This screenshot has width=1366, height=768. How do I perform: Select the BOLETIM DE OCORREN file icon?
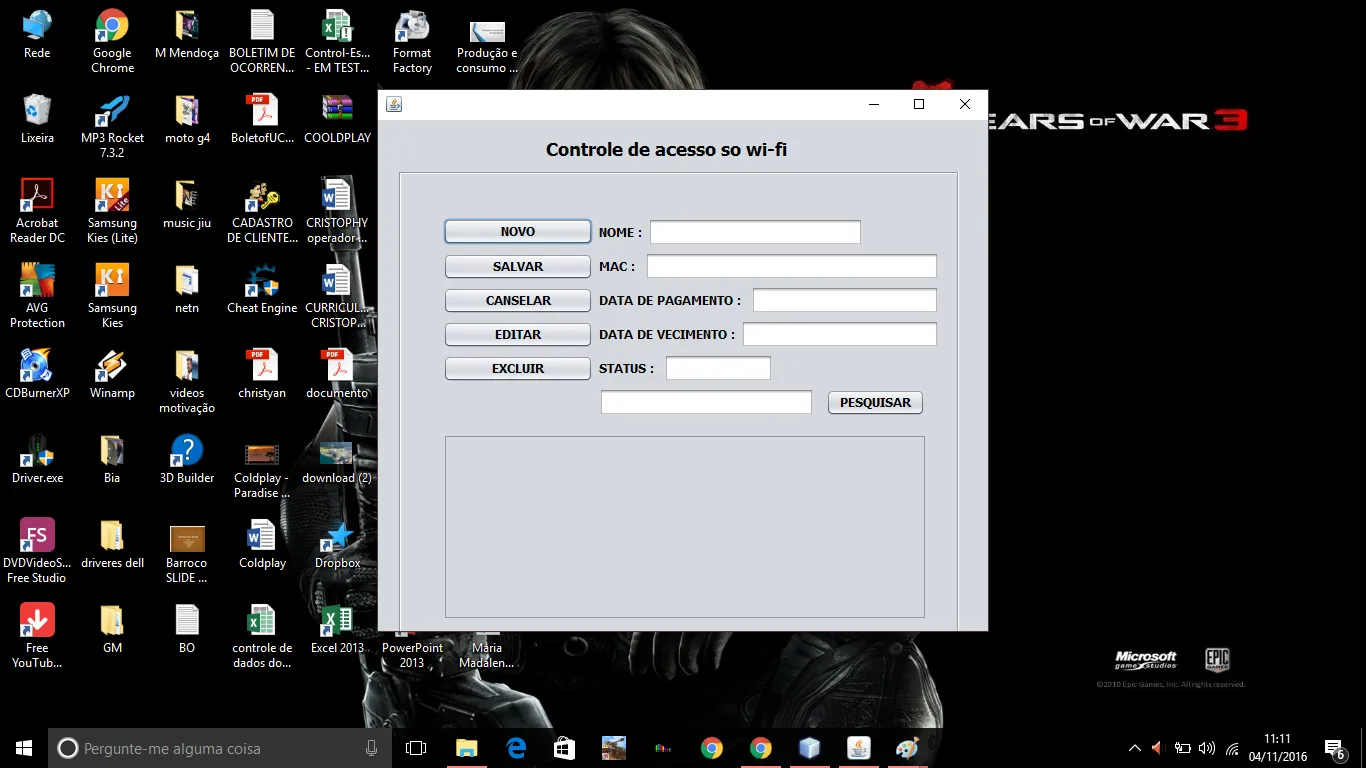tap(262, 42)
